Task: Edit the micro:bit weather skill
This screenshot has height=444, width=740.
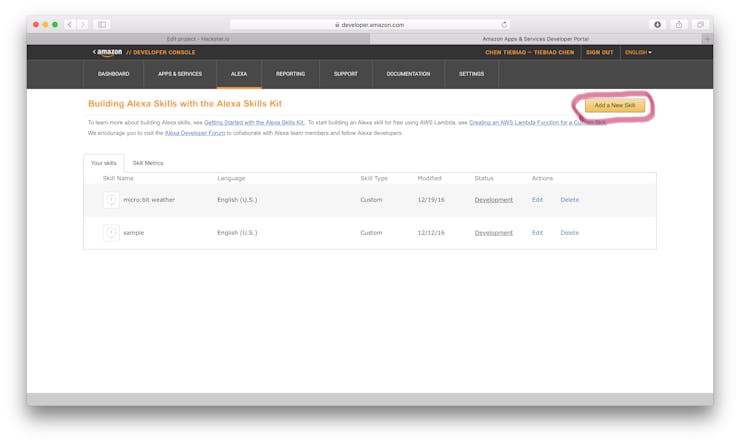Action: point(537,200)
